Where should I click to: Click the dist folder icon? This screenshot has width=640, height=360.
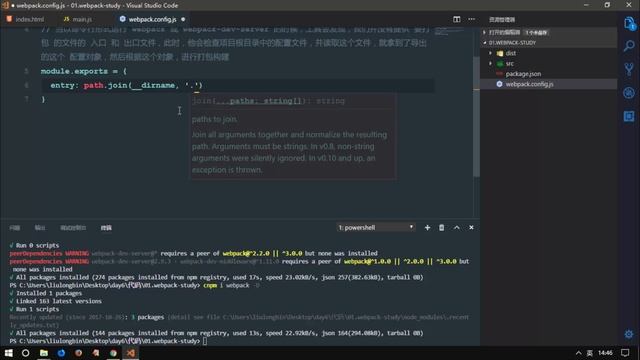click(500, 53)
